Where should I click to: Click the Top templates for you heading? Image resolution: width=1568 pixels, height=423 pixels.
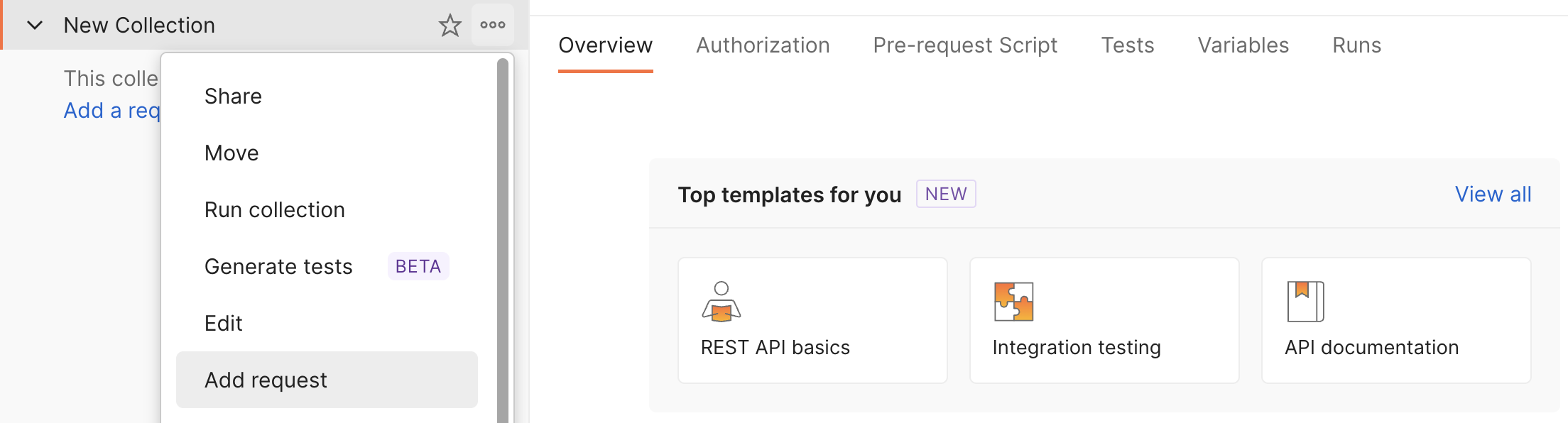[789, 194]
